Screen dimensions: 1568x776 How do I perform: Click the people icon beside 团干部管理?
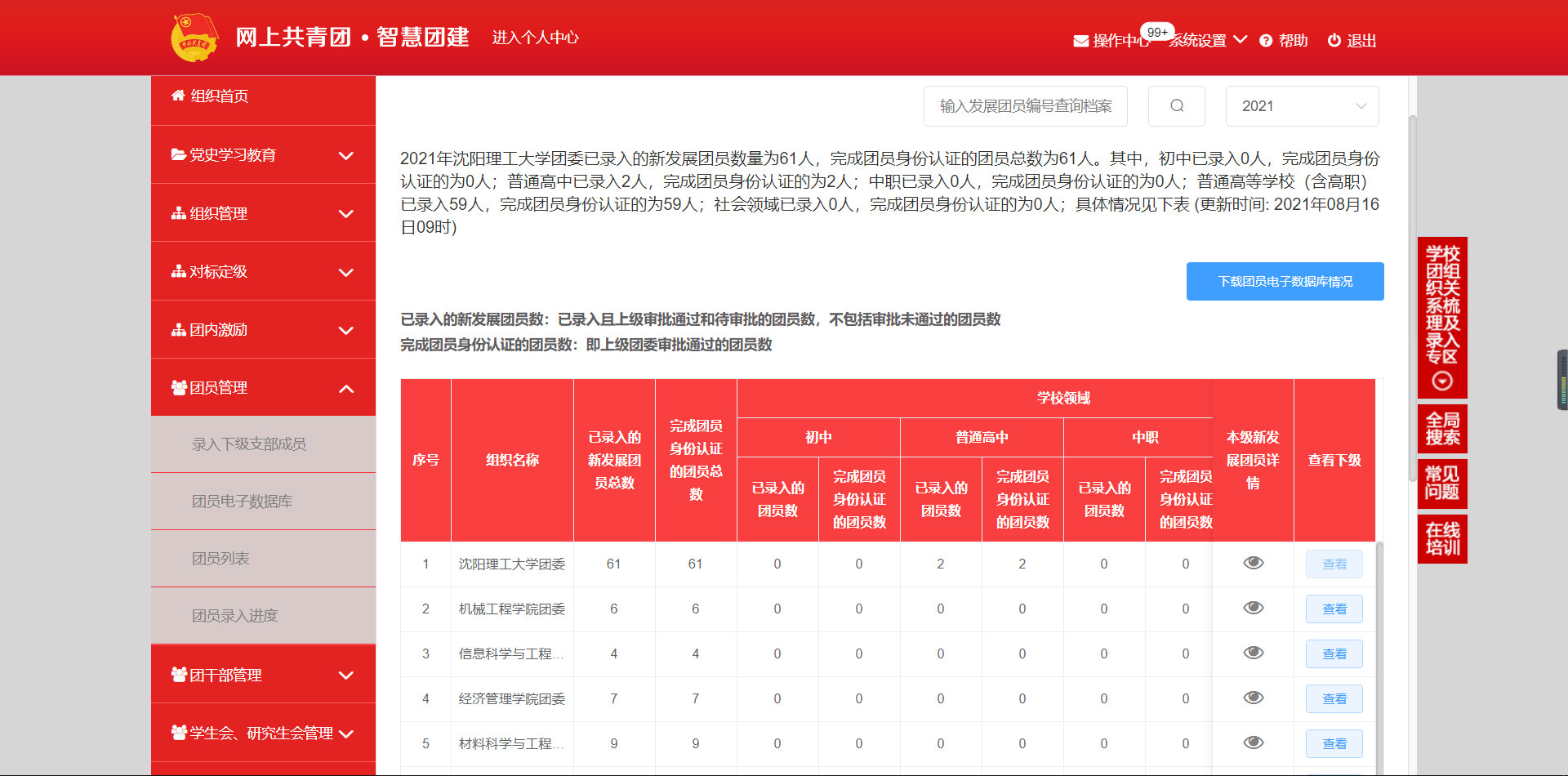[x=179, y=675]
